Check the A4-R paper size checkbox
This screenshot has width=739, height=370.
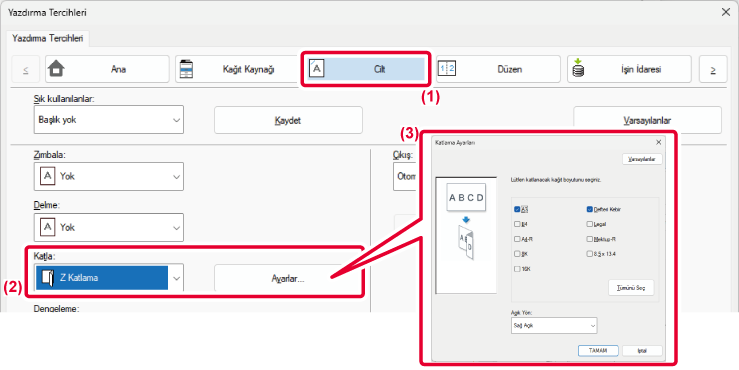pos(517,239)
